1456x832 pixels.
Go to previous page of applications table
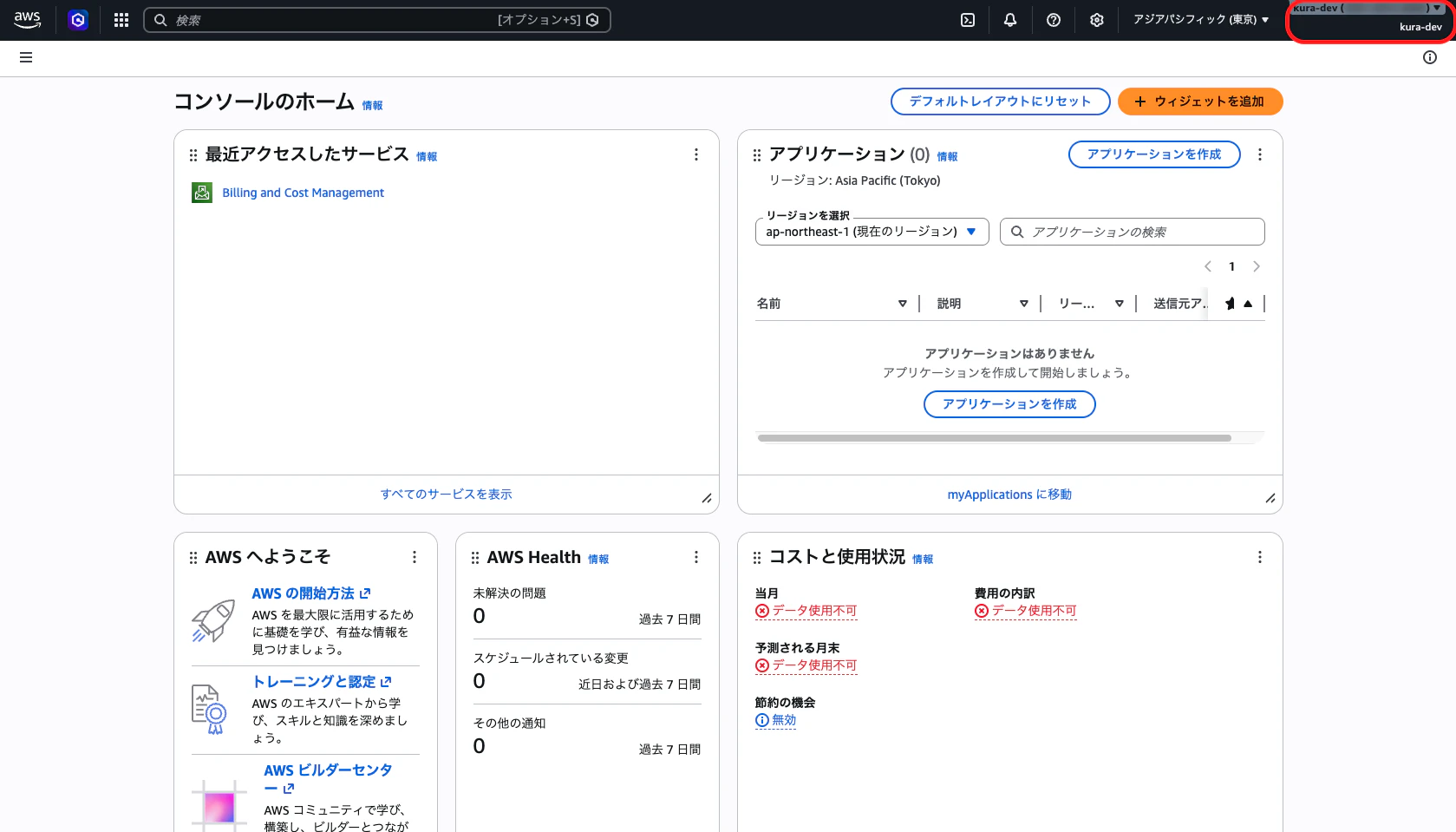pyautogui.click(x=1208, y=266)
